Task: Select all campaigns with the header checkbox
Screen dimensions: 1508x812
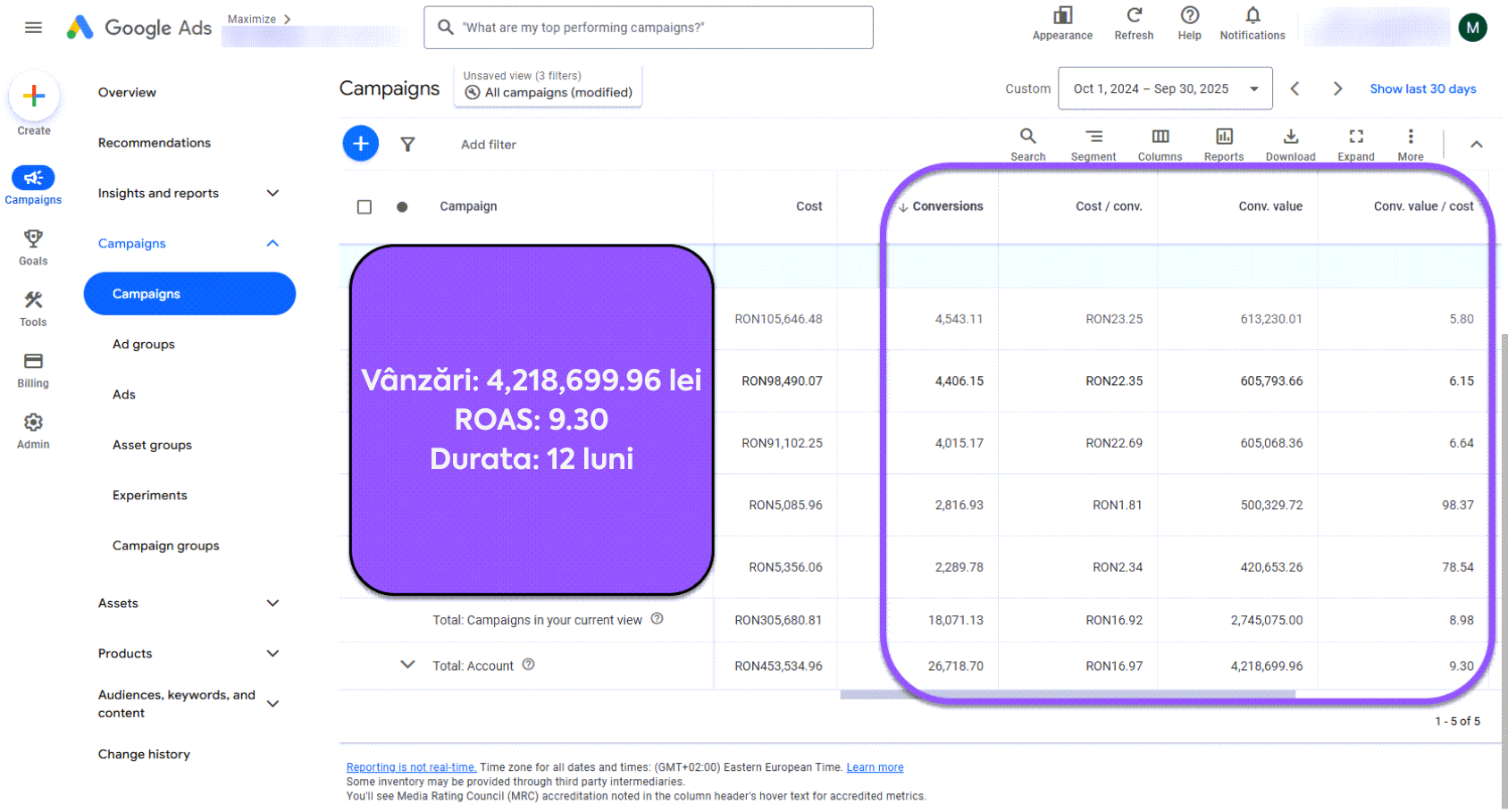Action: click(x=364, y=206)
